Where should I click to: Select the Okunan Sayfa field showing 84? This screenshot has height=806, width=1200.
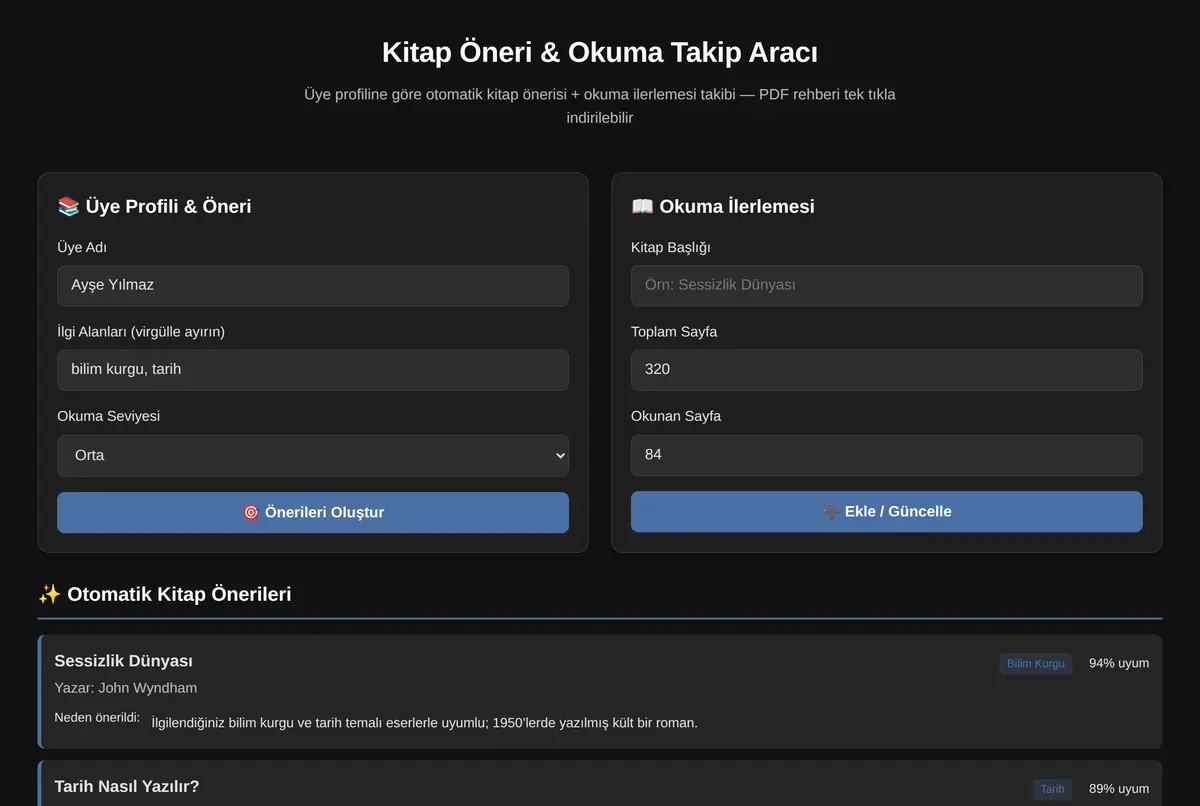coord(886,455)
